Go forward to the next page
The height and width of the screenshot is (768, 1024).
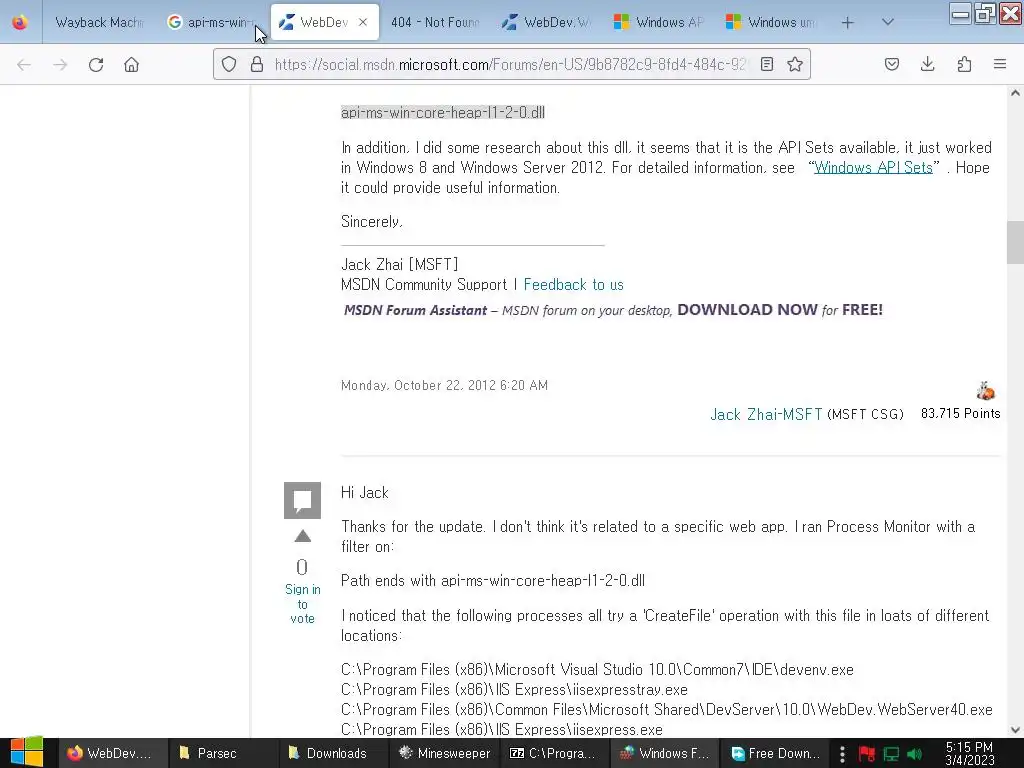[60, 65]
